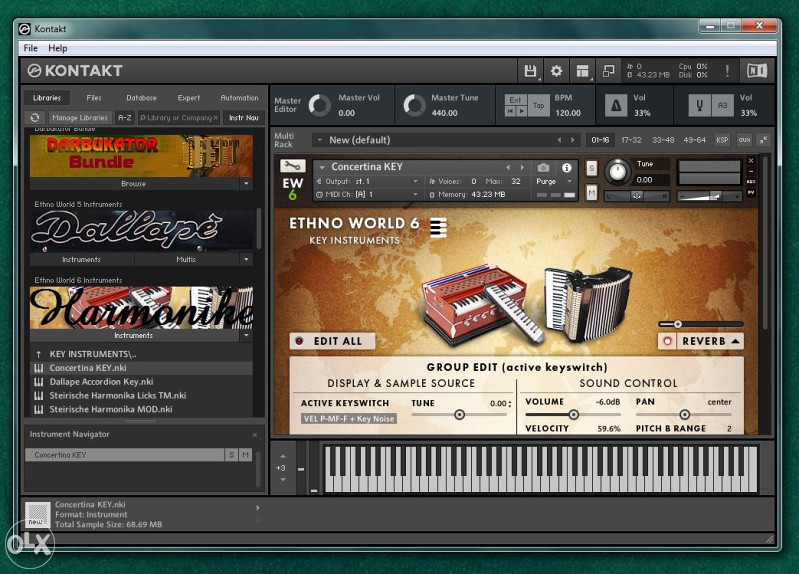Open Dallape Multis section
Screen dimensions: 799x574
[x=186, y=259]
